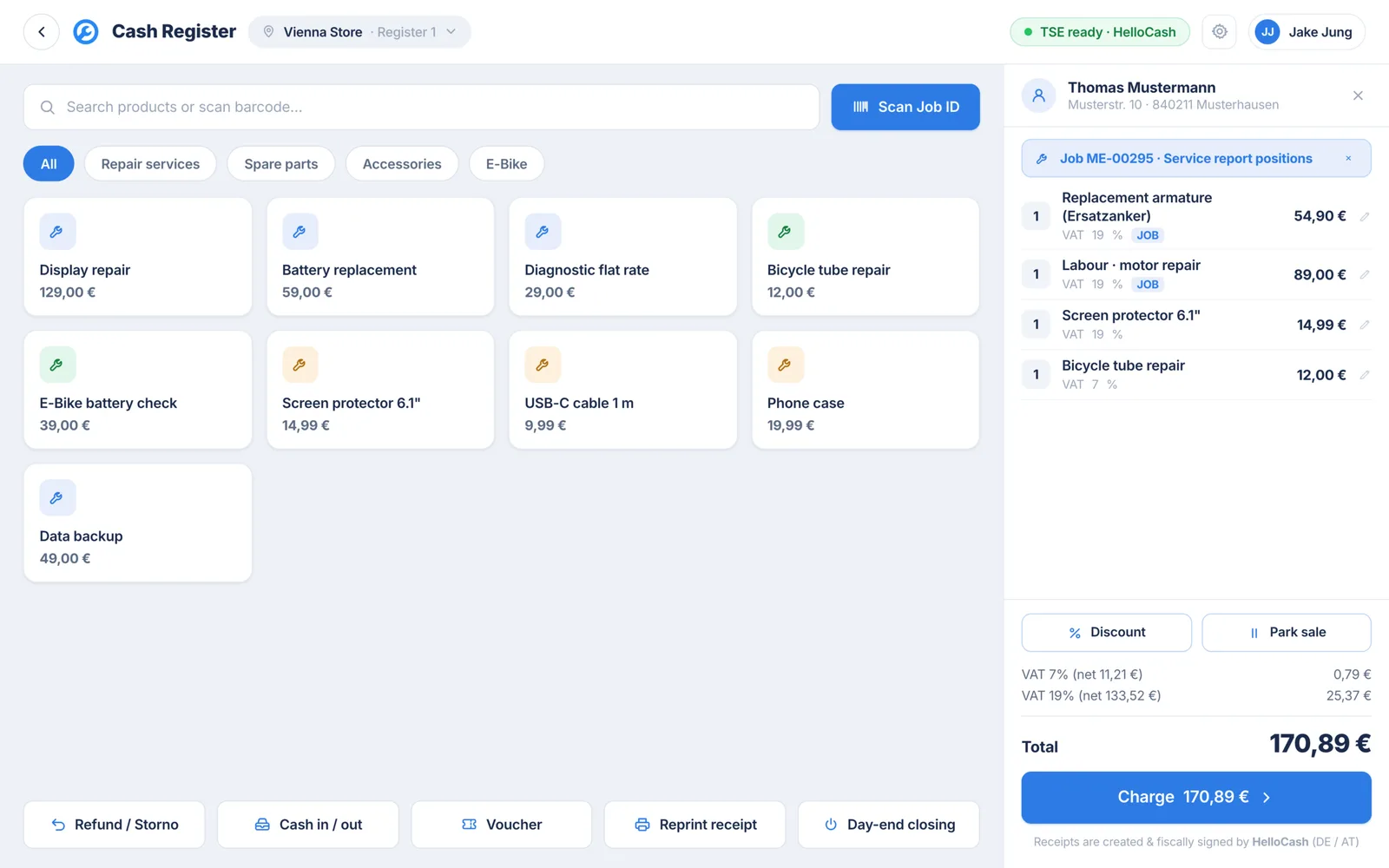Click the TSE ready HelloCash status indicator

click(1100, 32)
